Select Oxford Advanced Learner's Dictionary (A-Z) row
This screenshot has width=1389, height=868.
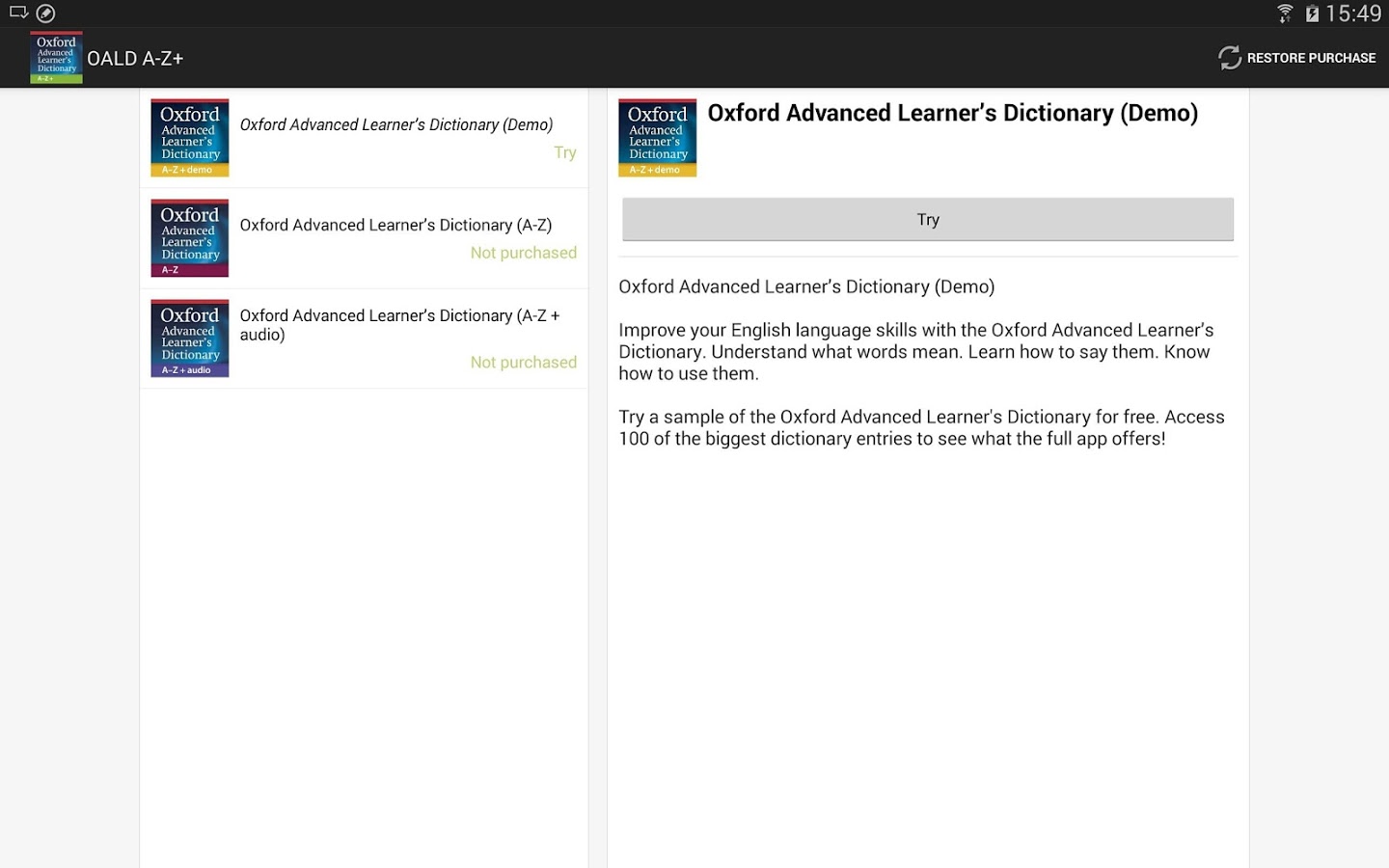click(364, 238)
